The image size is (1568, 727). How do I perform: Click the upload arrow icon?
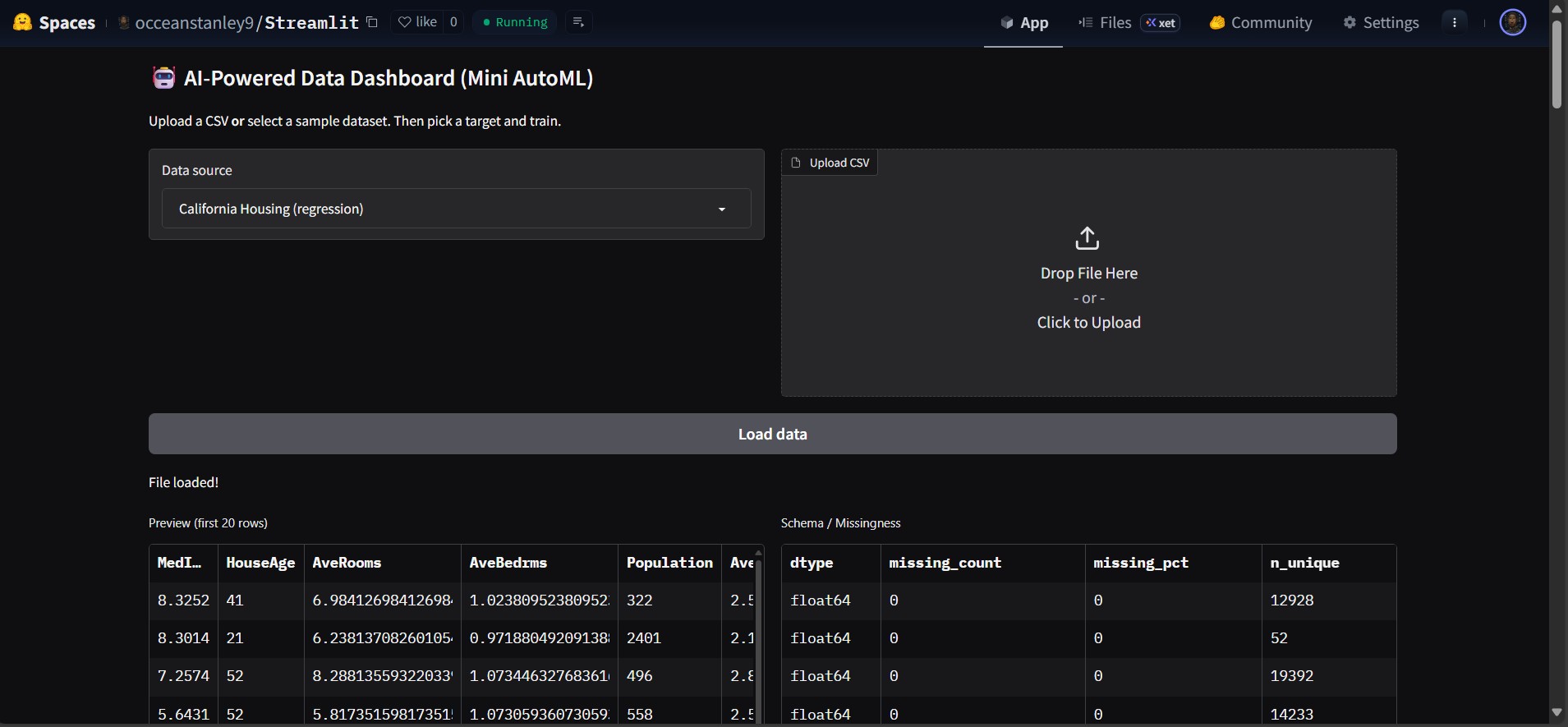pyautogui.click(x=1087, y=238)
